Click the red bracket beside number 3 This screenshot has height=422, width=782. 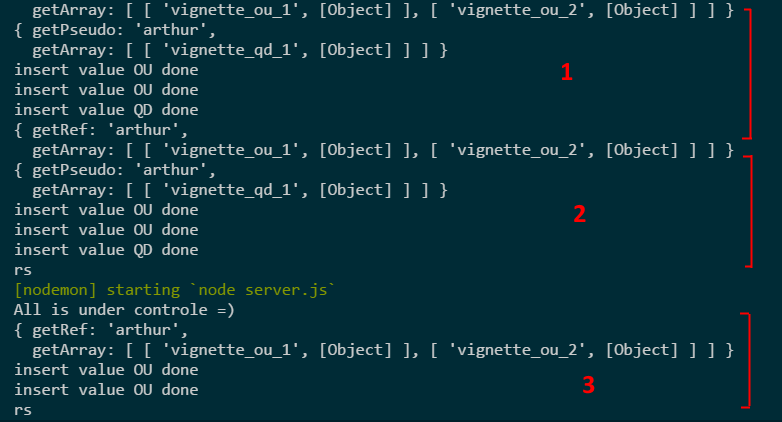pos(746,360)
